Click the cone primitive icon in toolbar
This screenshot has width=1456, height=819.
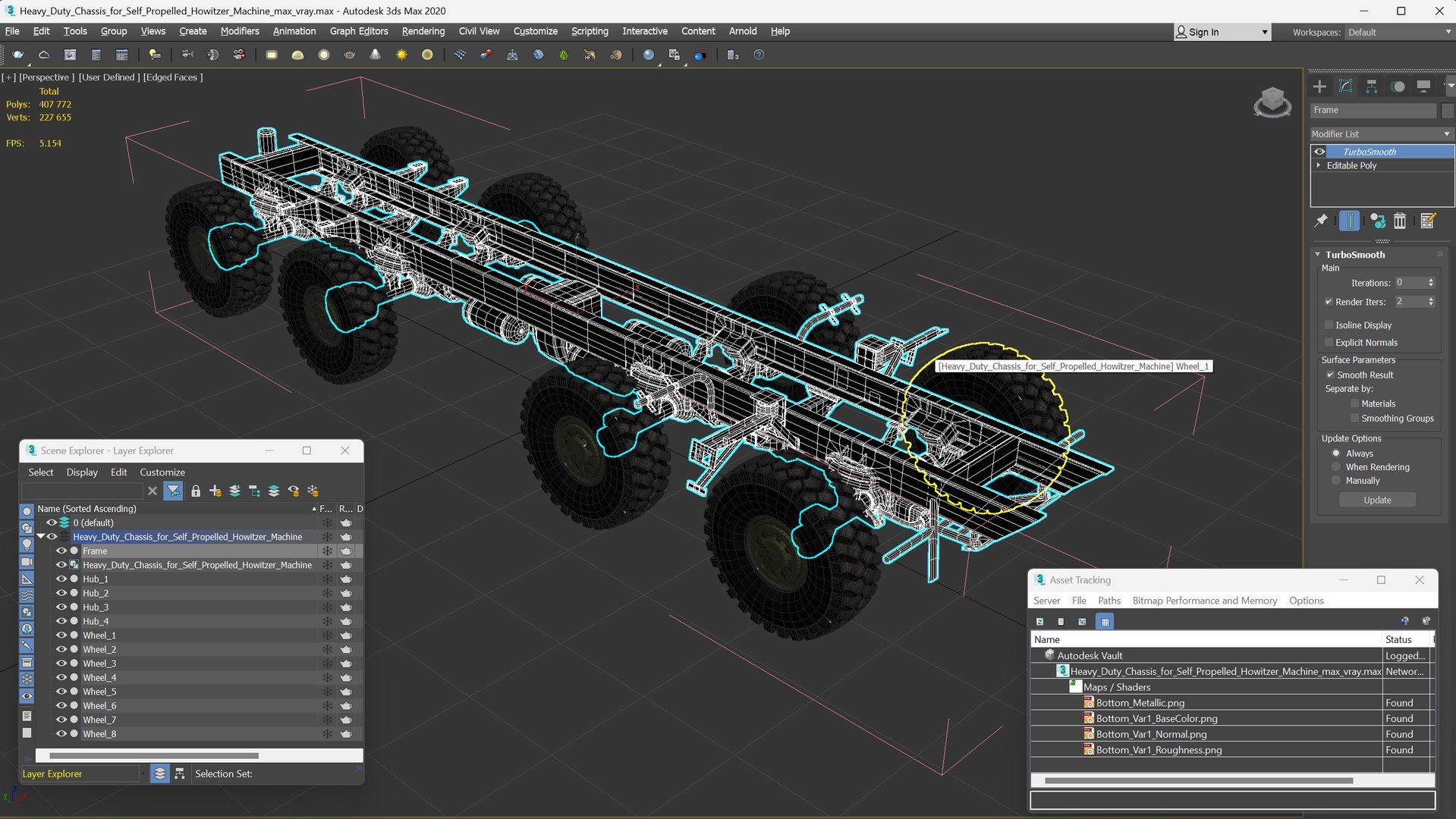pos(375,55)
